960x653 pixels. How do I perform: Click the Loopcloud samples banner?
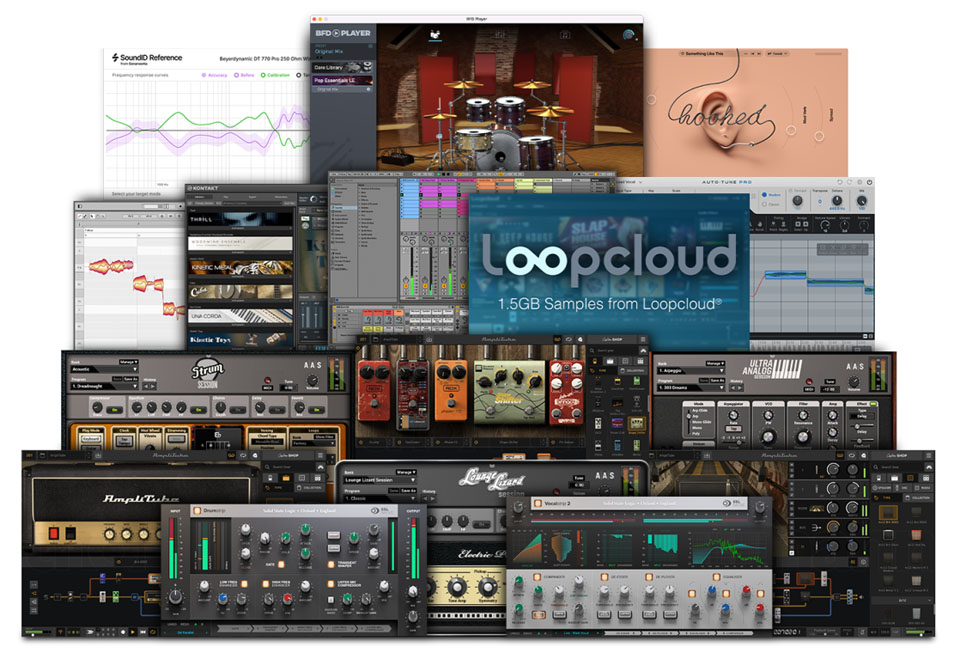pos(609,272)
